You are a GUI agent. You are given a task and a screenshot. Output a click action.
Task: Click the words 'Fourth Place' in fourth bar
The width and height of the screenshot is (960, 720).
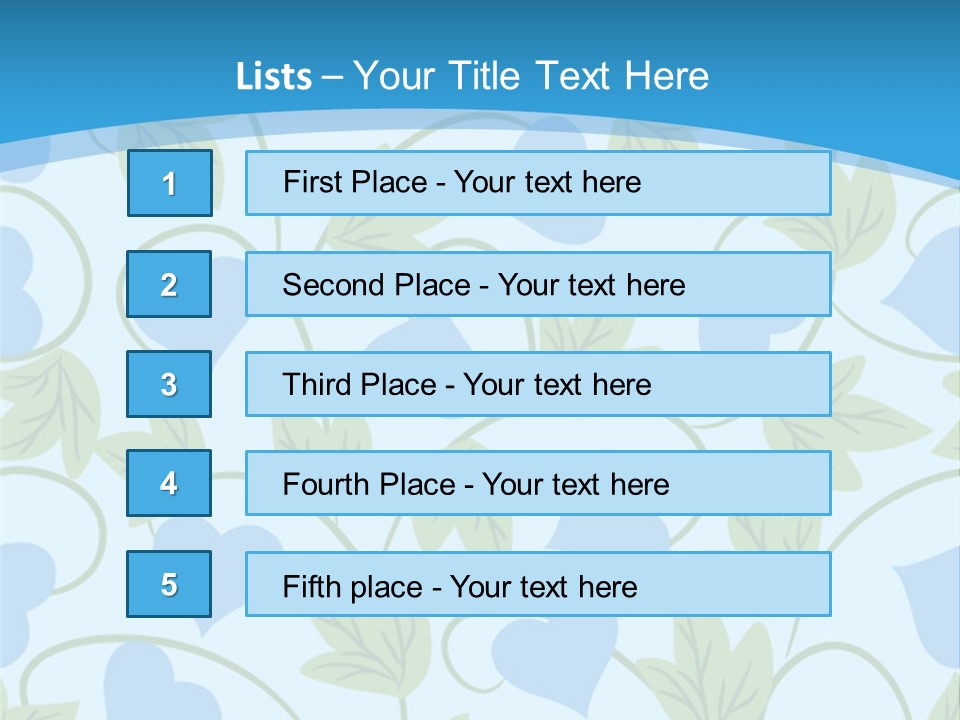click(x=369, y=484)
